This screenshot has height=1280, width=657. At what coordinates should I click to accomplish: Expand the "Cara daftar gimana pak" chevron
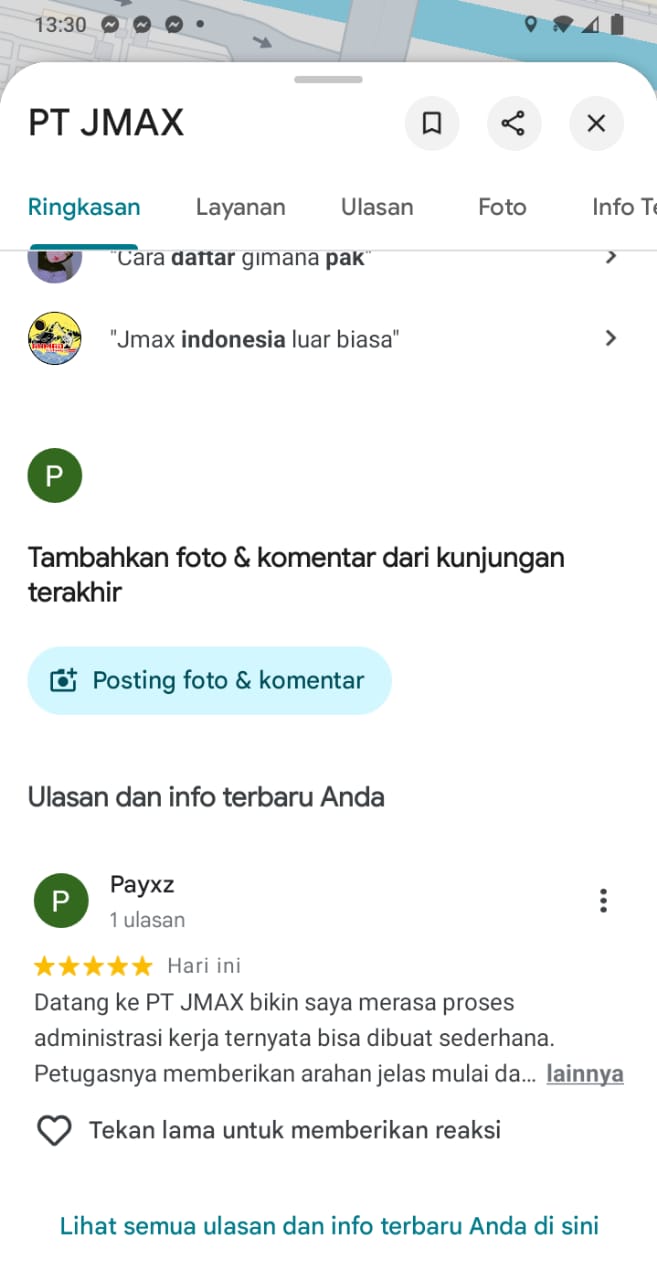point(611,258)
